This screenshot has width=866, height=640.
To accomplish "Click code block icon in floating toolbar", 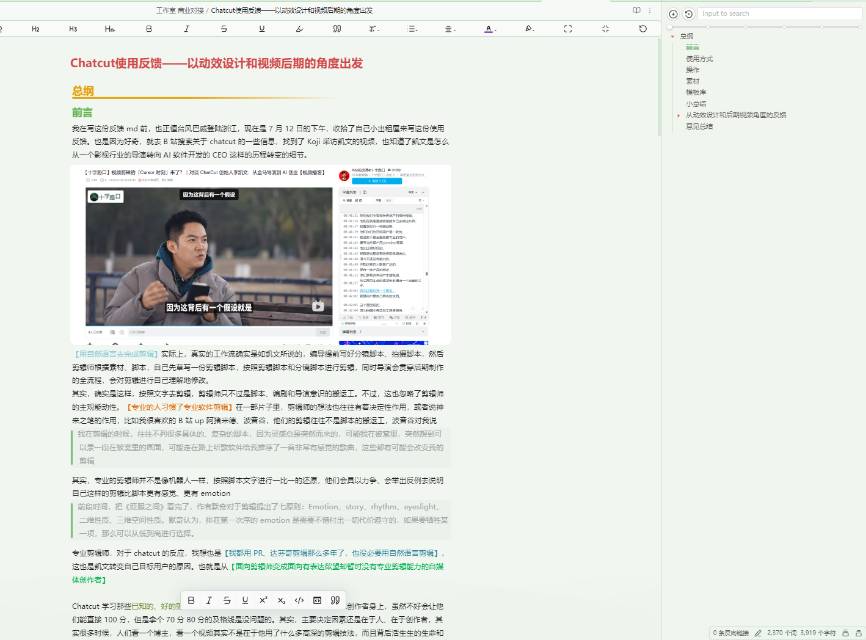I will click(x=317, y=600).
